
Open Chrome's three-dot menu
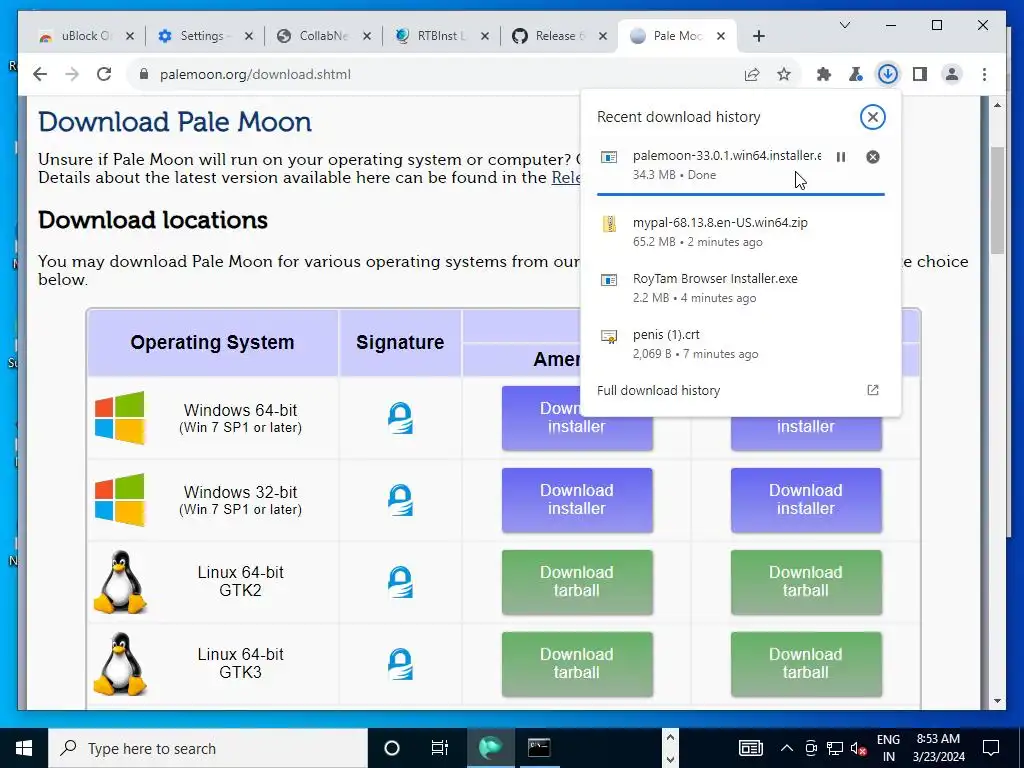click(984, 74)
